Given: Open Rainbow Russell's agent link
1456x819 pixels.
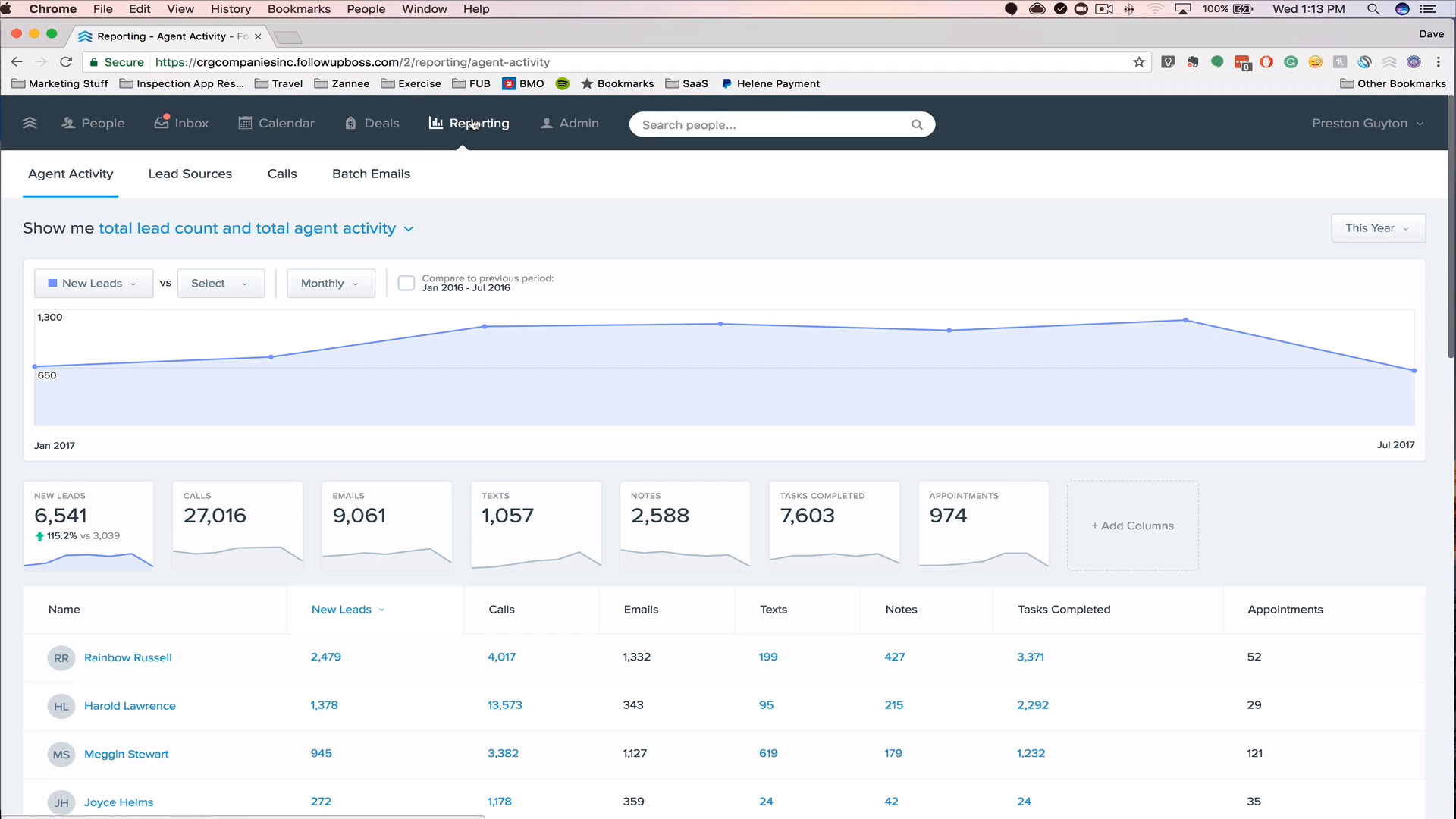Looking at the screenshot, I should pyautogui.click(x=127, y=657).
